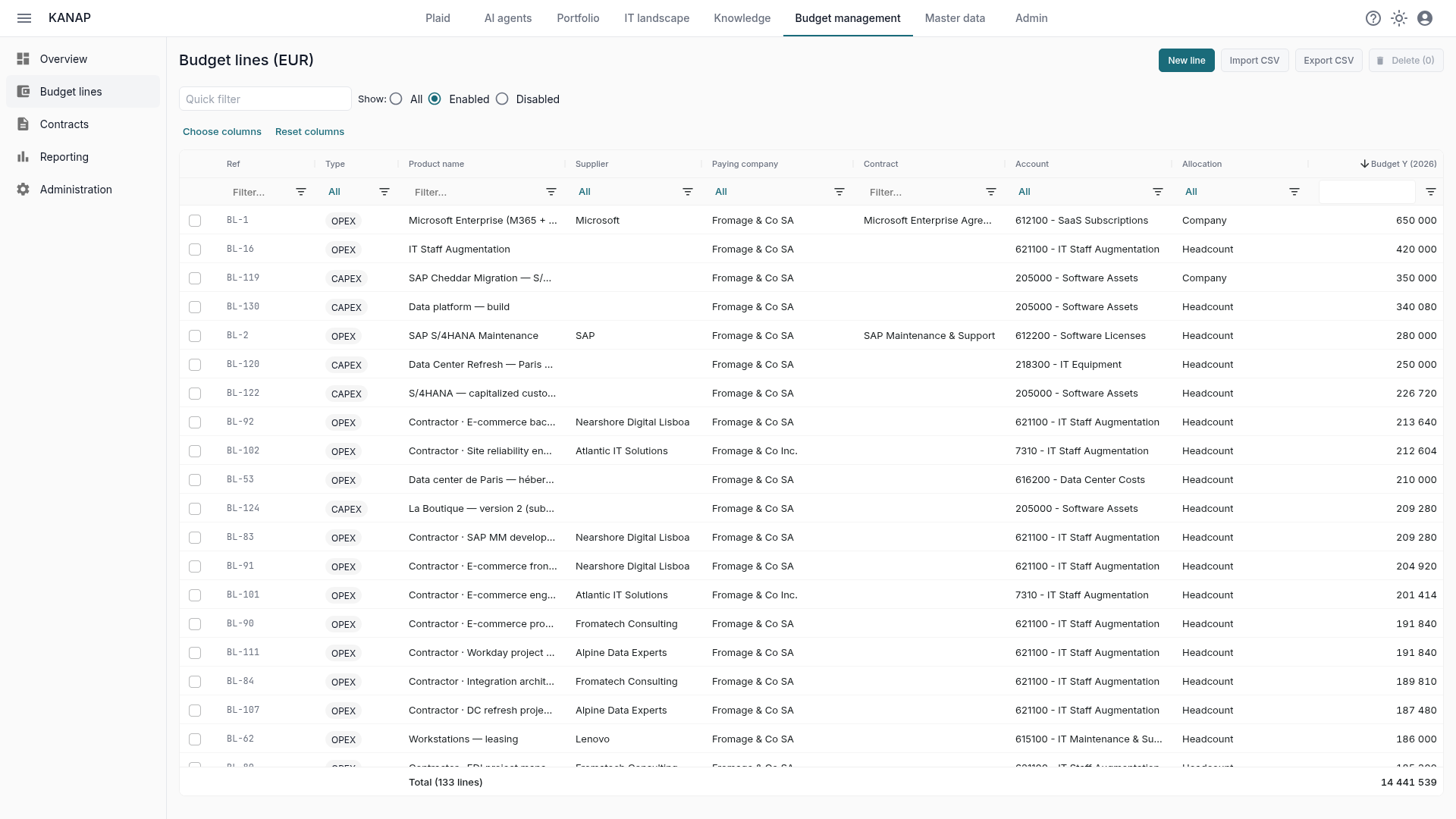1456x819 pixels.
Task: Check the box for row BL-62
Action: [195, 739]
